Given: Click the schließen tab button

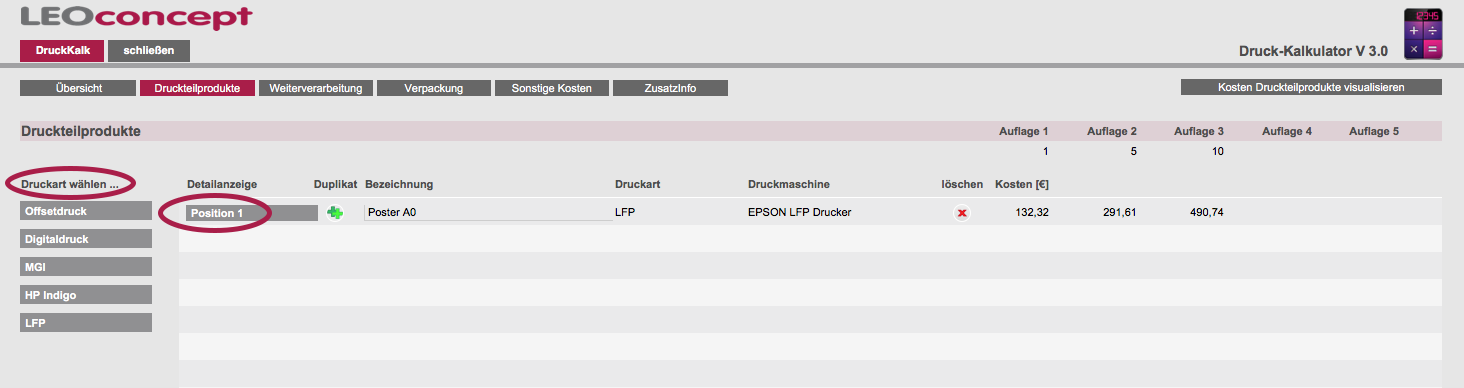Looking at the screenshot, I should pyautogui.click(x=149, y=51).
